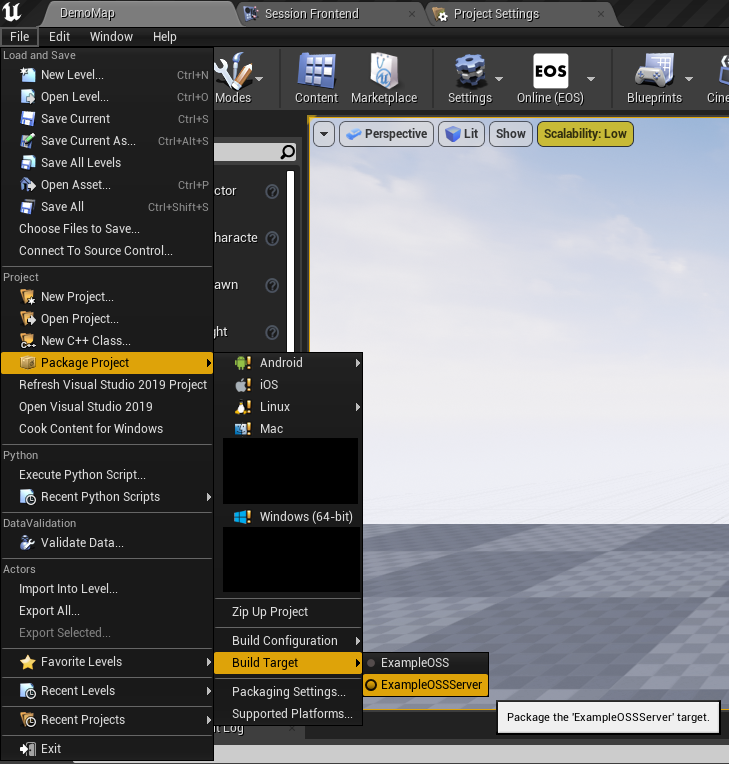The image size is (729, 764).
Task: Choose Cook Content for Windows
Action: point(107,429)
